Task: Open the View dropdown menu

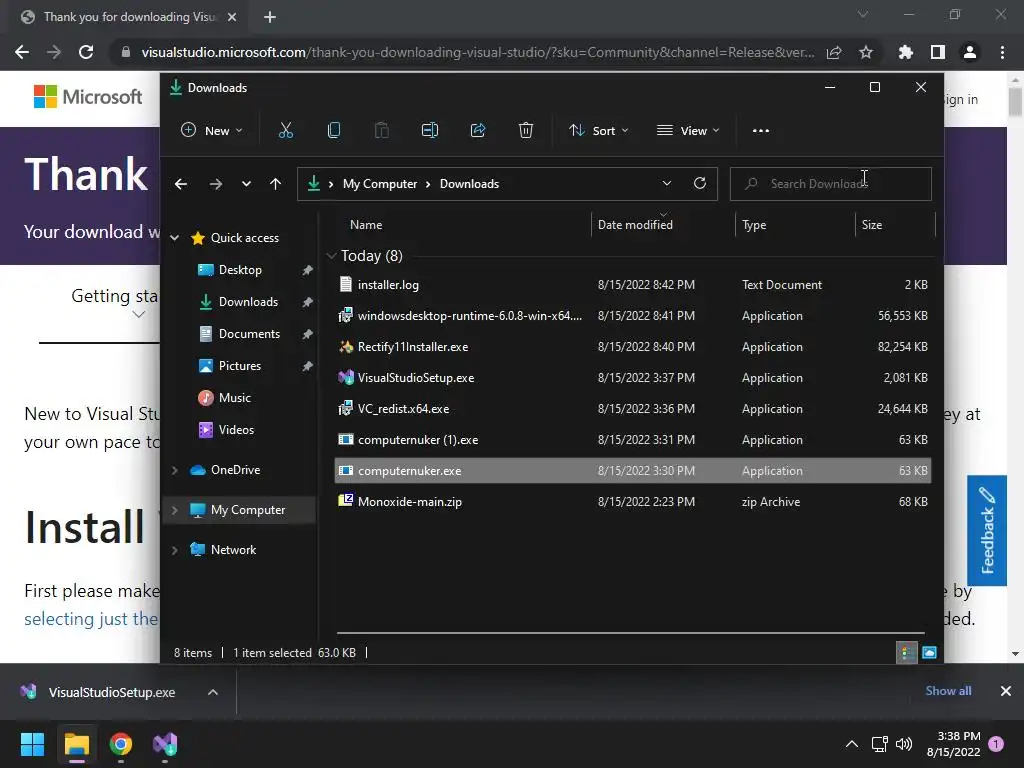Action: (688, 131)
